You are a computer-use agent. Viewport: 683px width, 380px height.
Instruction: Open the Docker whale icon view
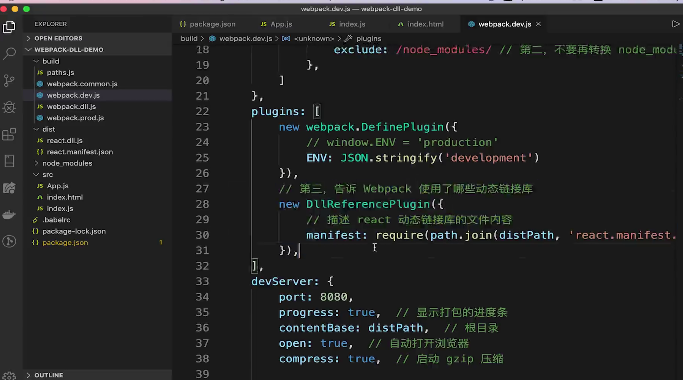coord(9,215)
